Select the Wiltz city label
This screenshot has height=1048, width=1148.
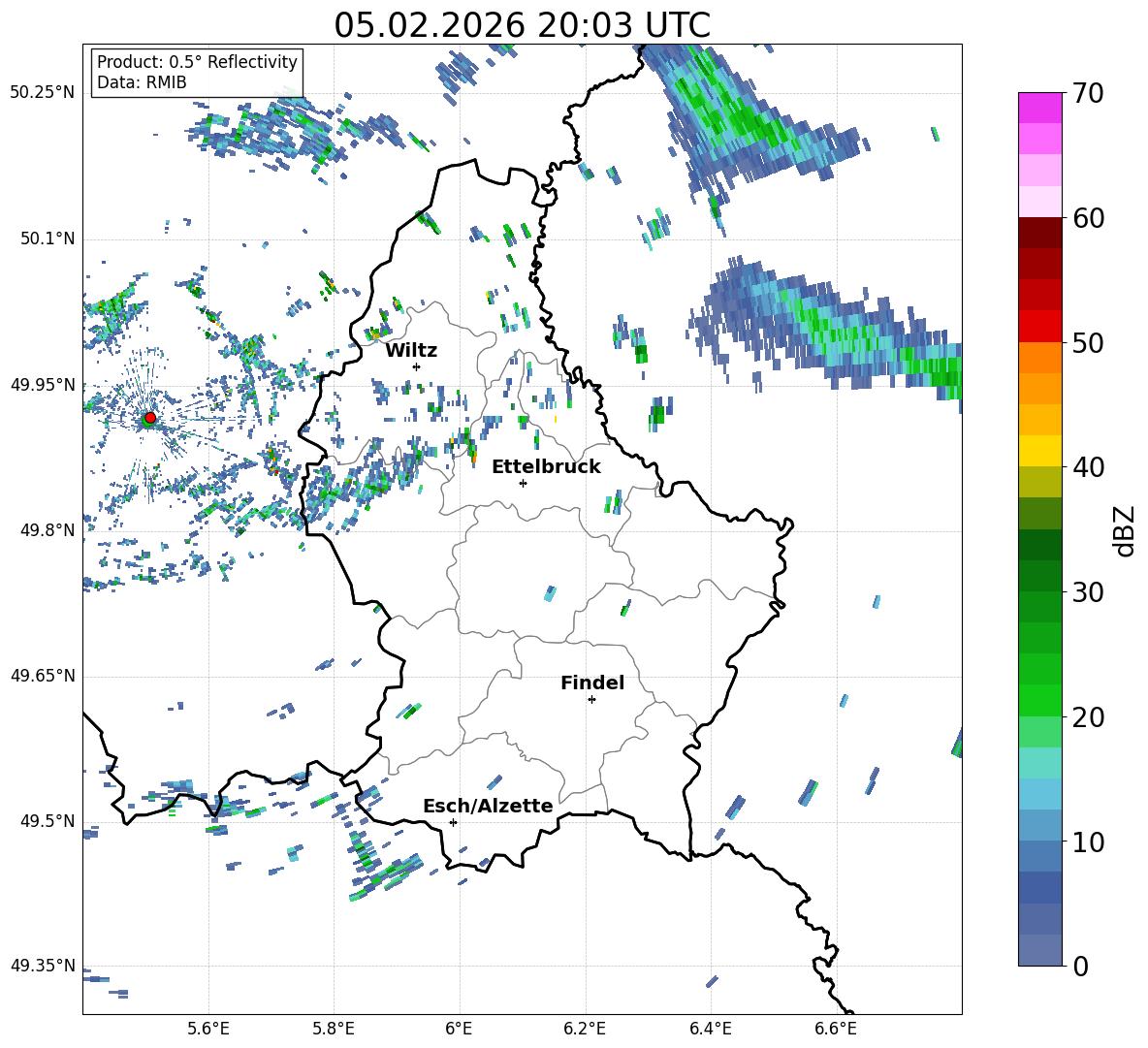[x=411, y=351]
